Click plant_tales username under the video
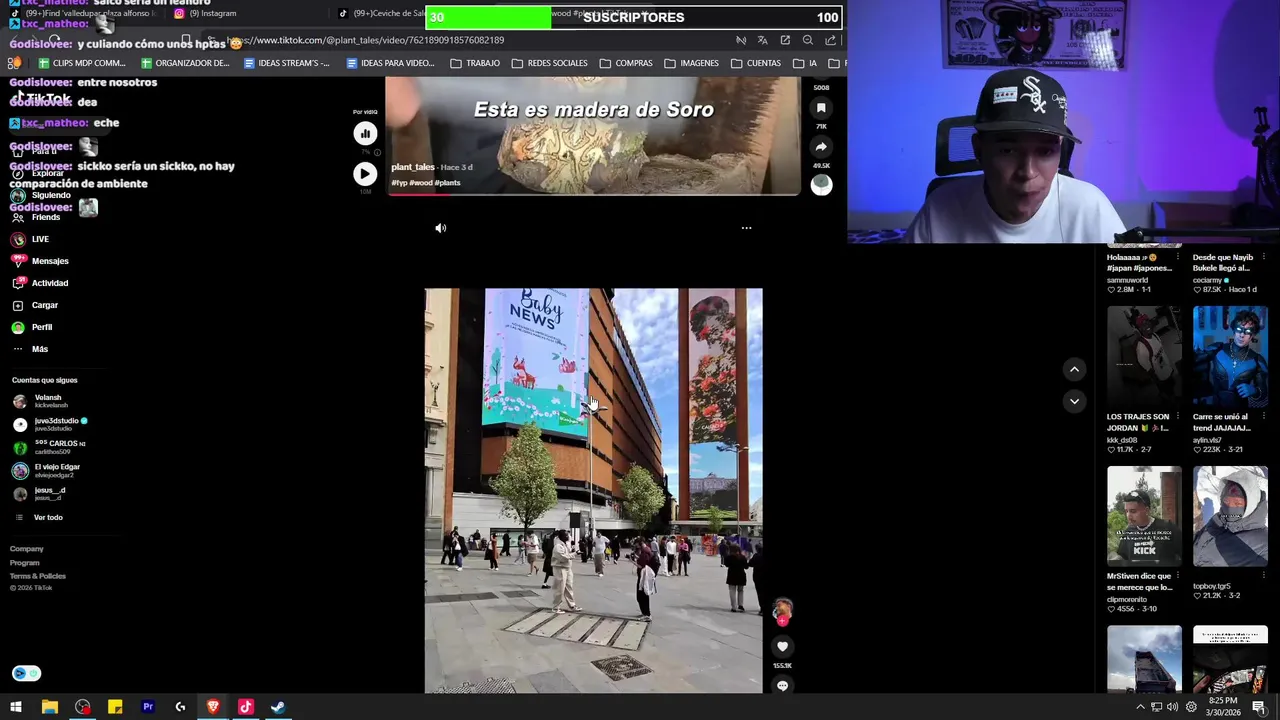Image resolution: width=1280 pixels, height=720 pixels. 413,167
